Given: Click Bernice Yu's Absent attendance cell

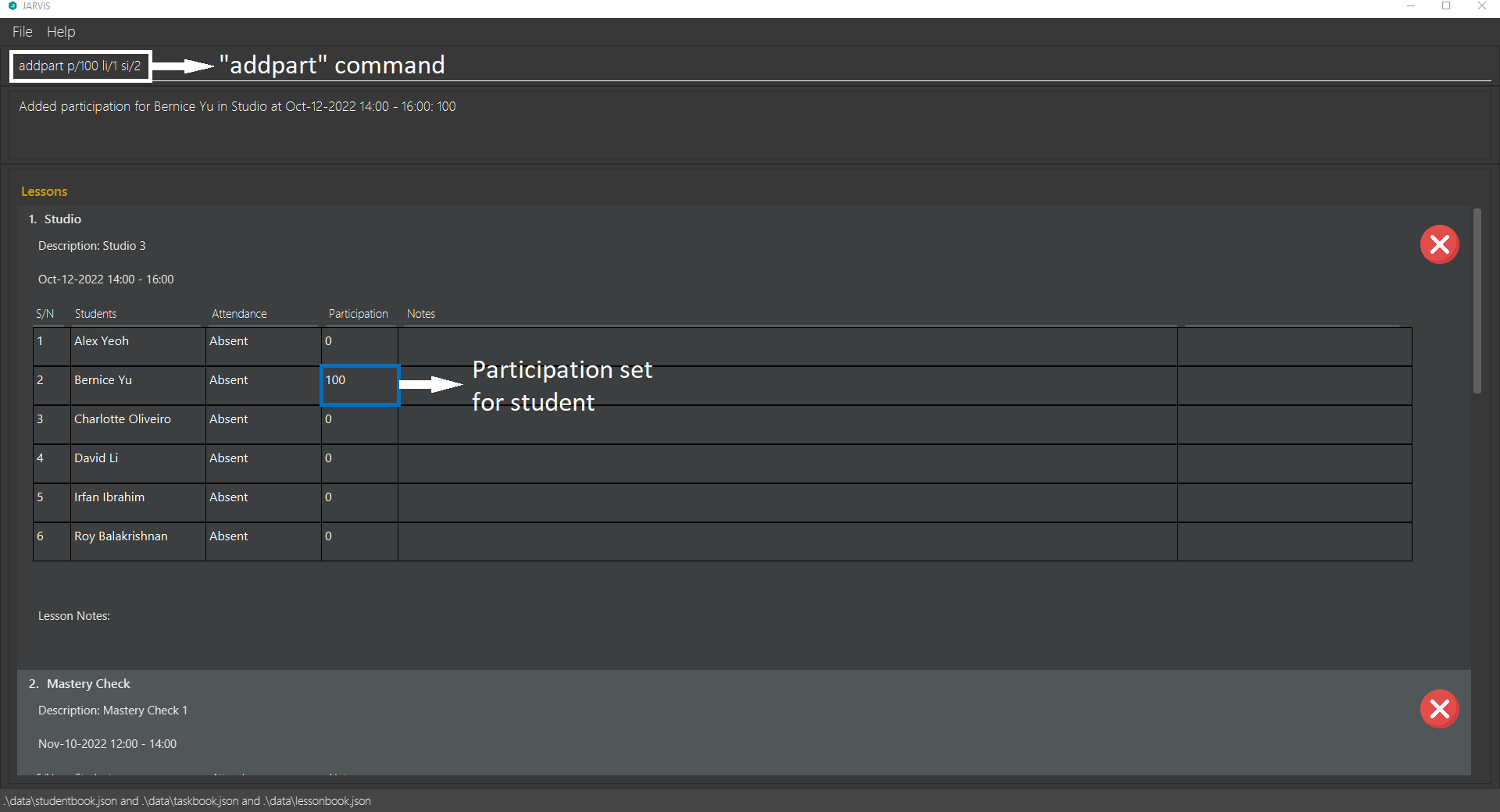Looking at the screenshot, I should [x=263, y=386].
